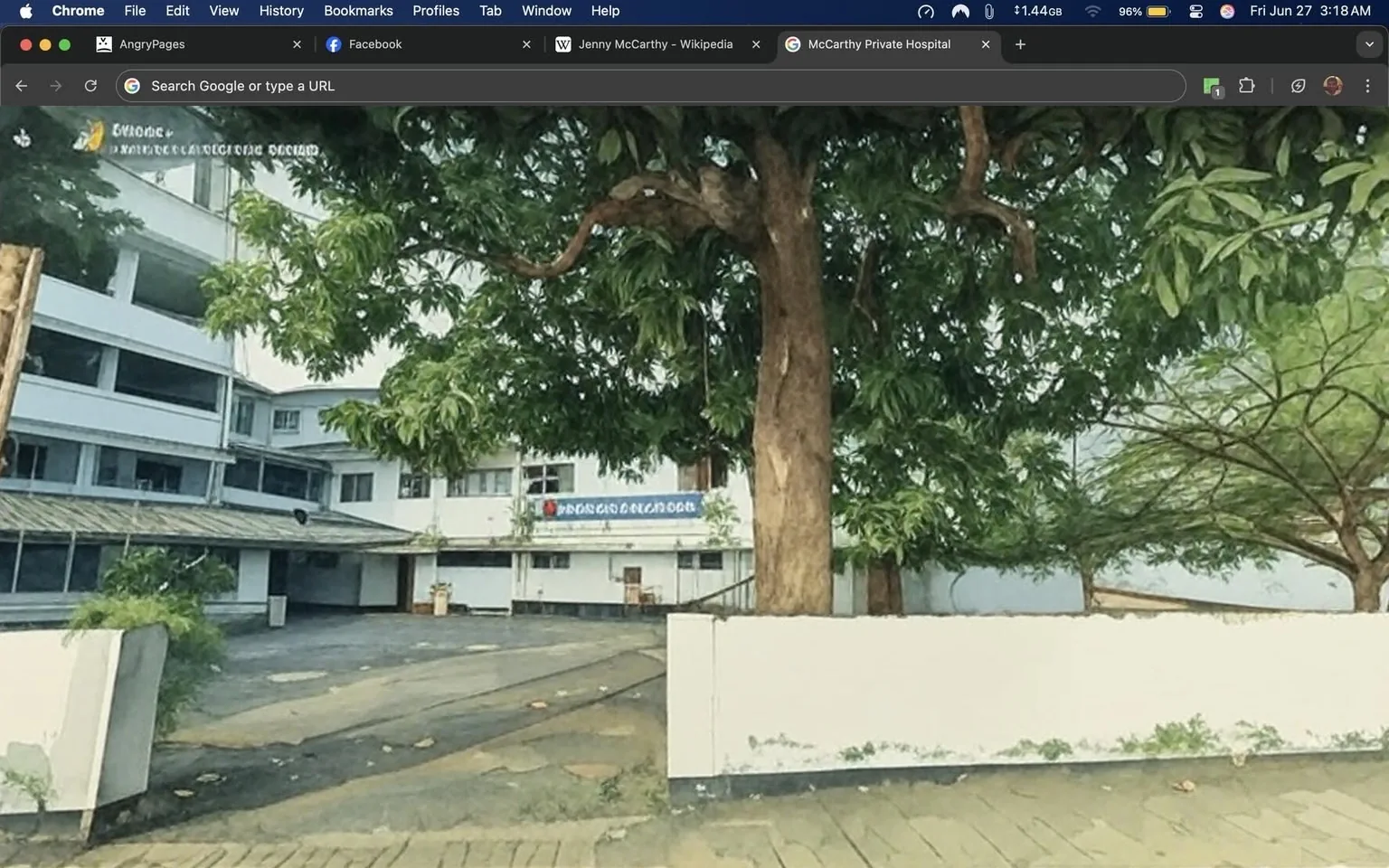
Task: Open the Chrome profile avatar
Action: [x=1332, y=86]
